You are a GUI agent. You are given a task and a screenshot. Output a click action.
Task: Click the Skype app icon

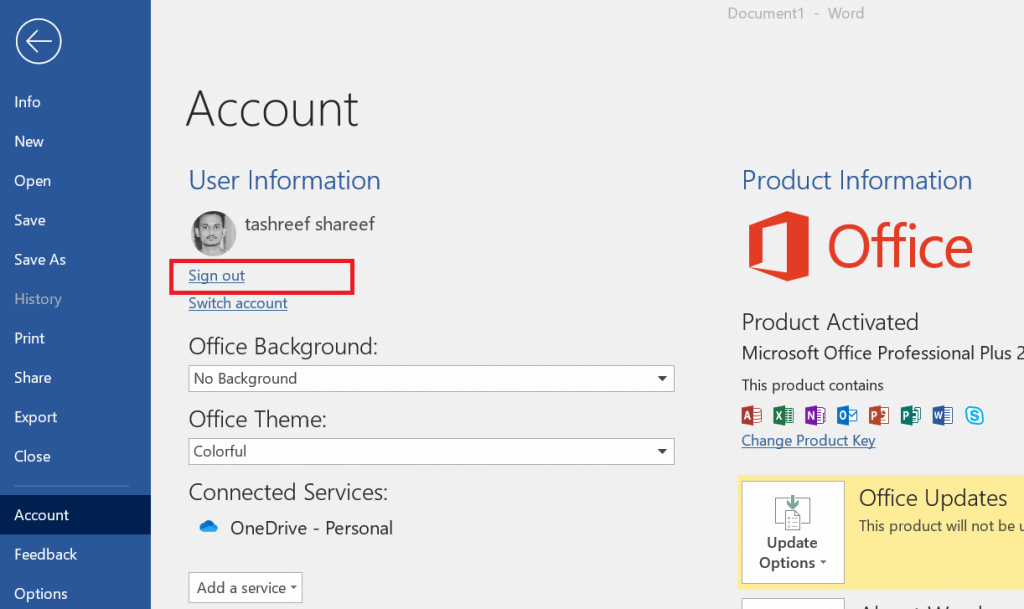974,415
